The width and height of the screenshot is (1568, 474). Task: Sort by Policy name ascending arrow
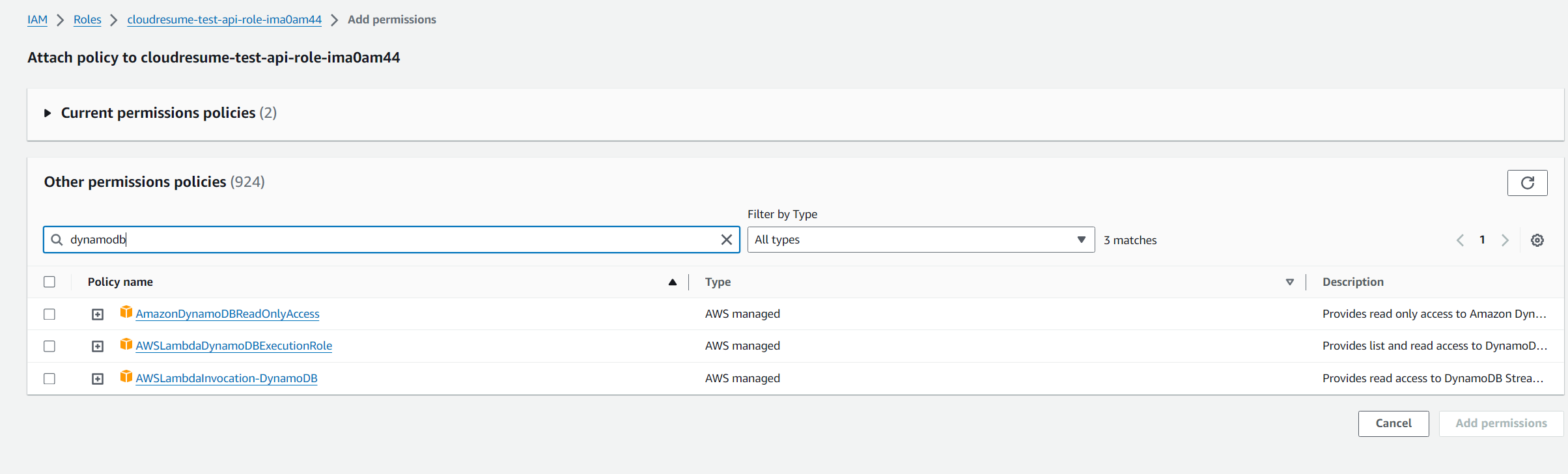click(x=673, y=282)
